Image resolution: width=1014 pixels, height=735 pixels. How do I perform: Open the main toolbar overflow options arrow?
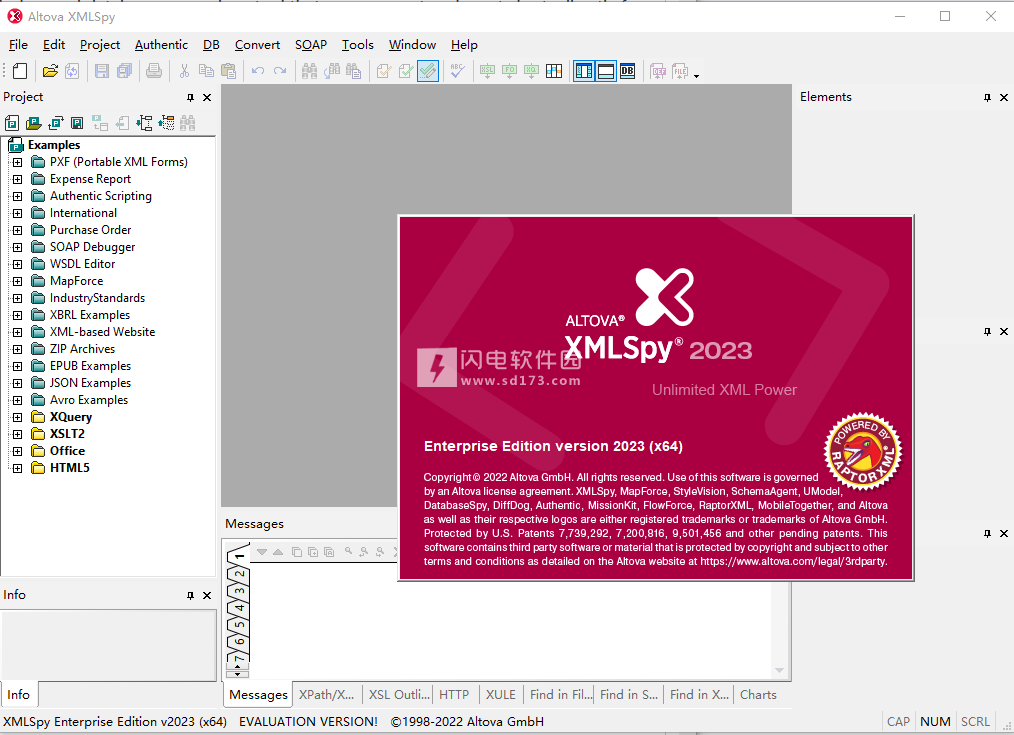point(696,76)
